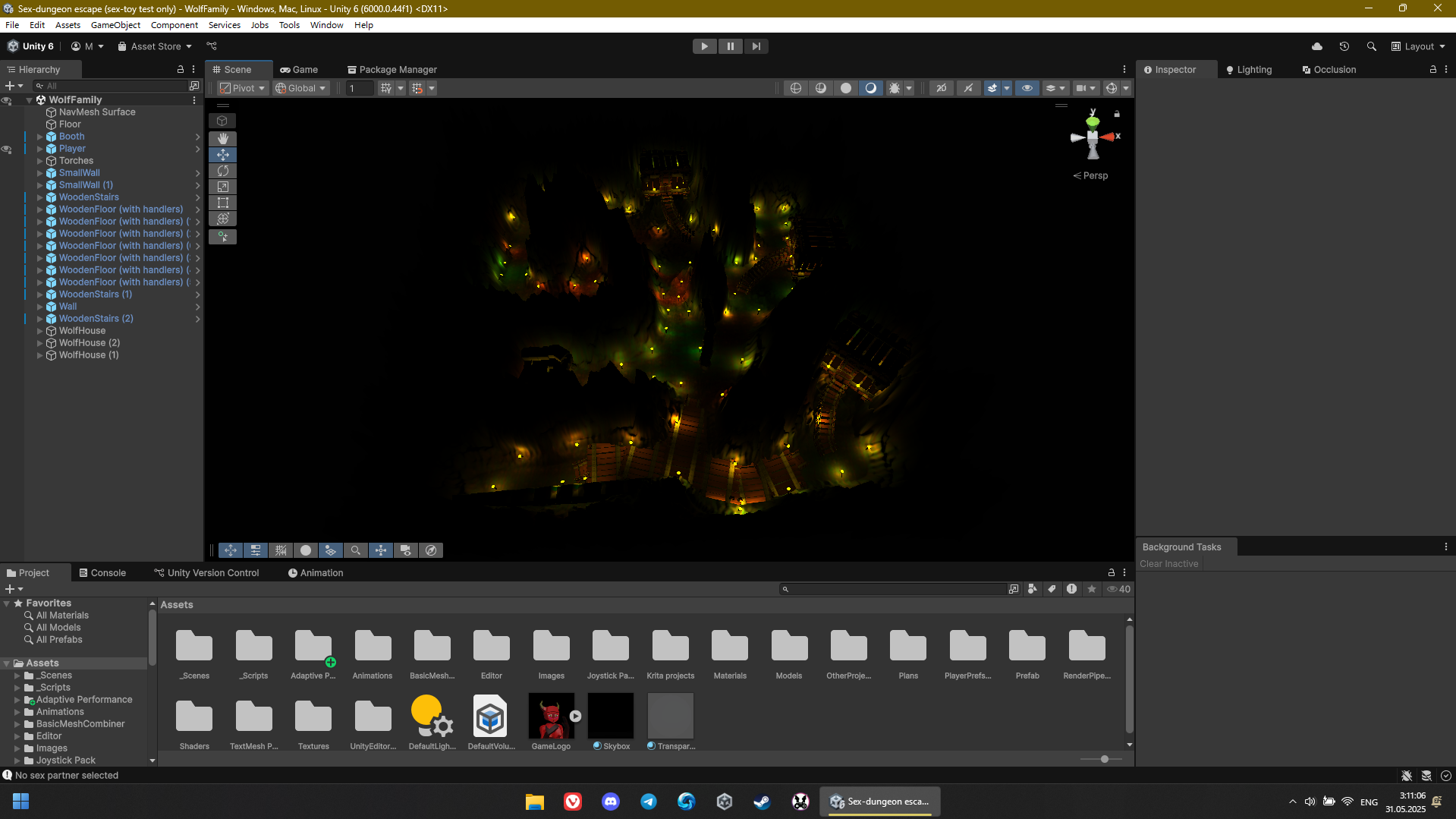1456x819 pixels.
Task: Open the Pivot handle position dropdown
Action: point(243,88)
